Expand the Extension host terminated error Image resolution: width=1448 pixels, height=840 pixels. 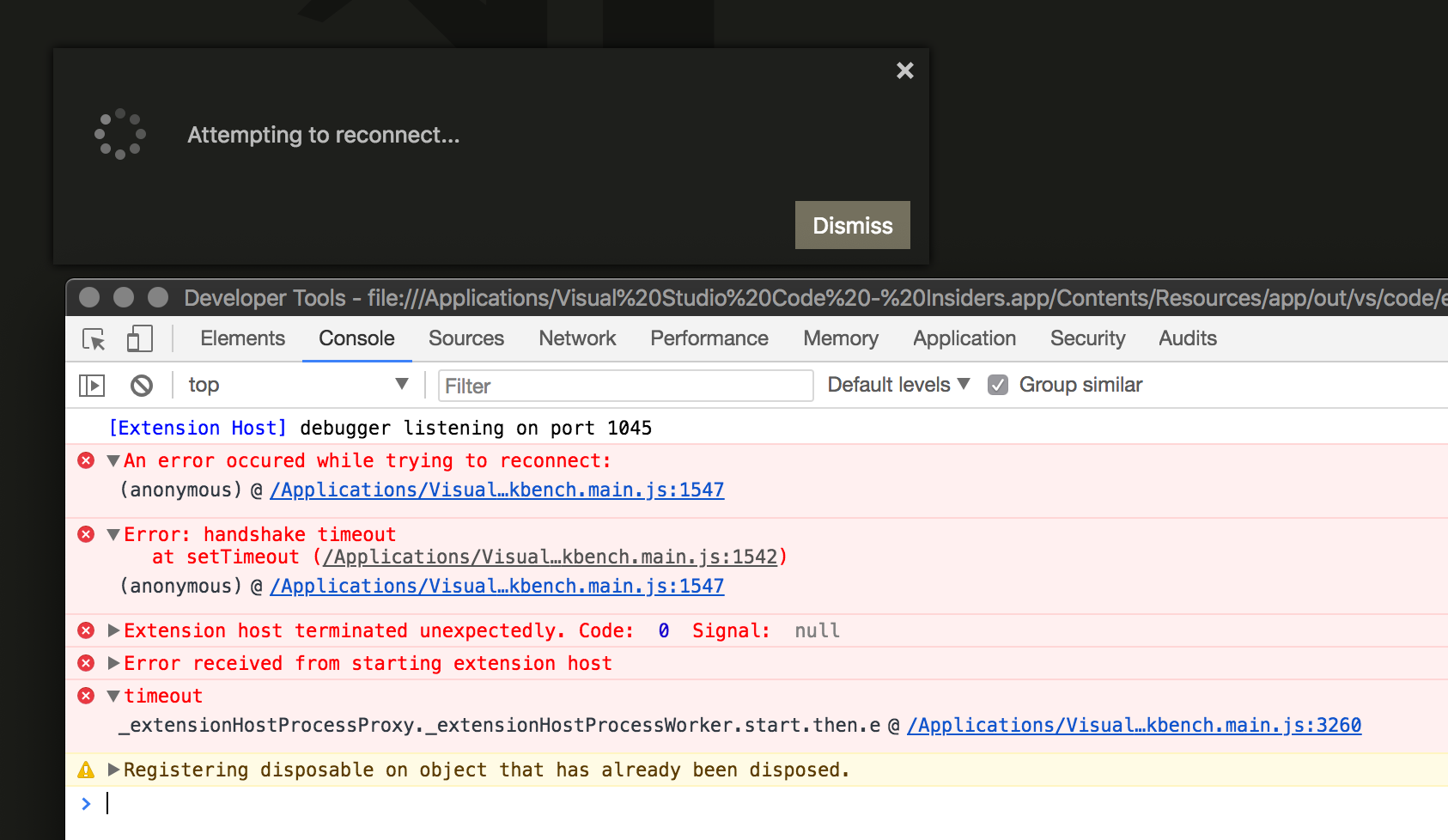point(113,630)
